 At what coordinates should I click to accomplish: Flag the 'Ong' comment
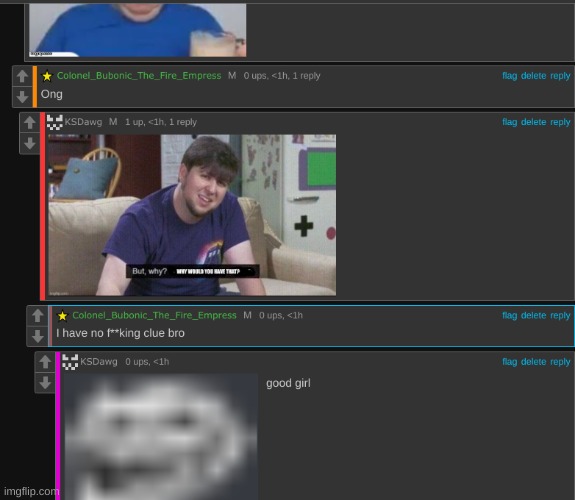(x=509, y=76)
